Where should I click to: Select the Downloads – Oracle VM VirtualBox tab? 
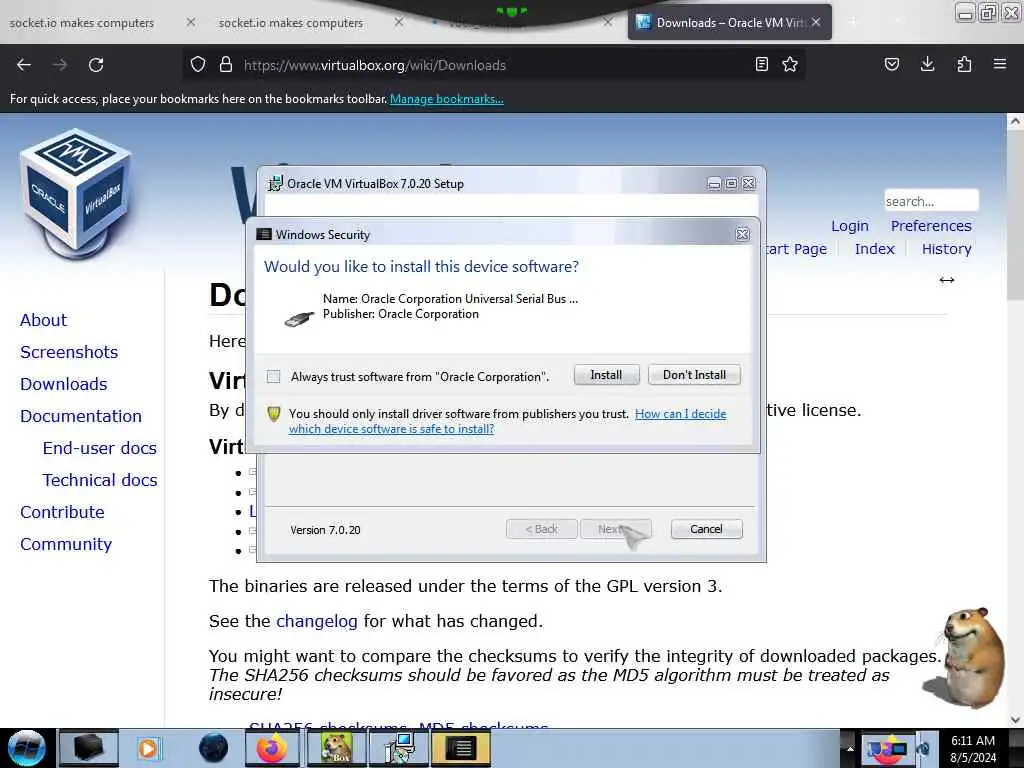pos(729,23)
